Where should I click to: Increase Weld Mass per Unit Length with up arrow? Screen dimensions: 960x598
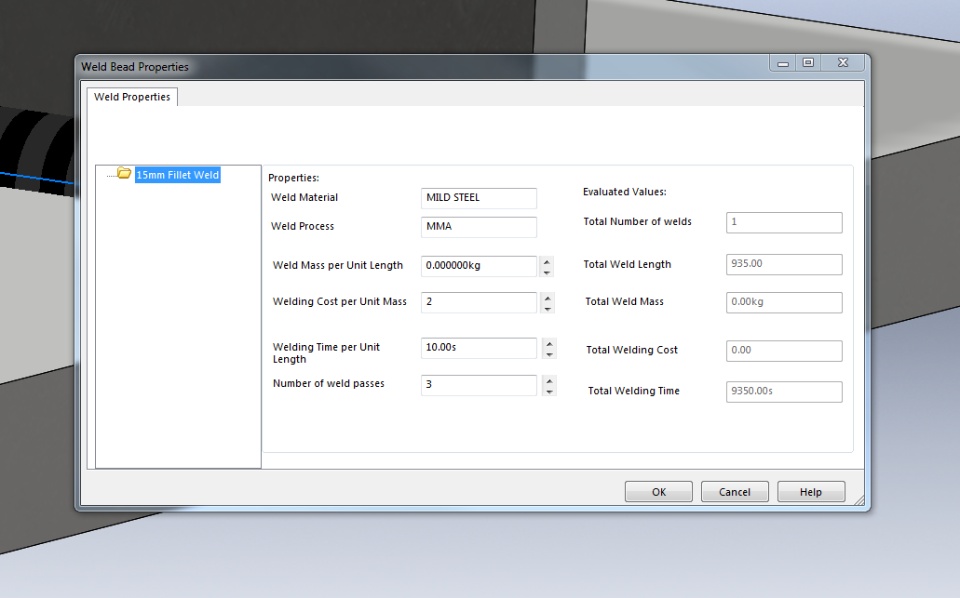click(x=547, y=261)
